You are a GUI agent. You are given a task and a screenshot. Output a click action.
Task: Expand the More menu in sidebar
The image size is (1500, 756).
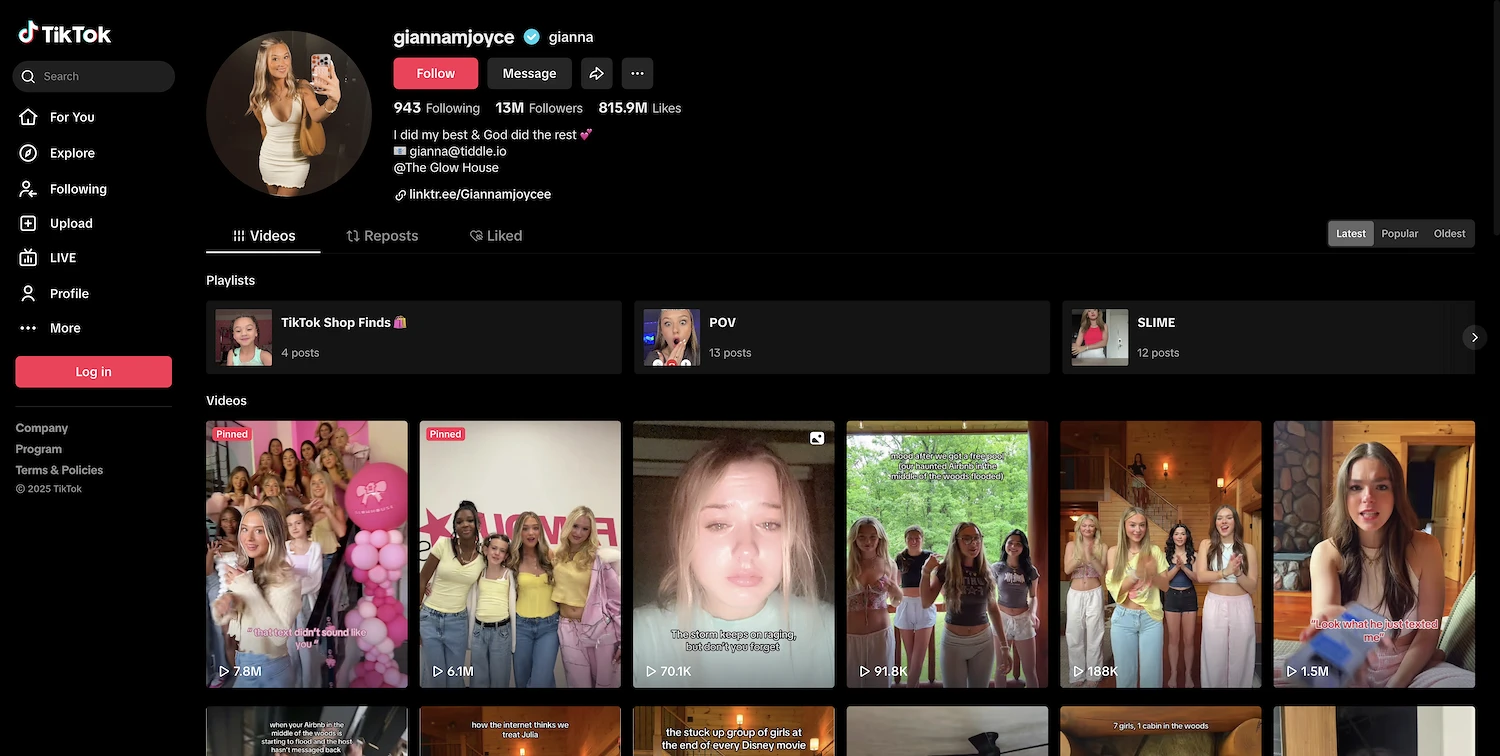64,328
